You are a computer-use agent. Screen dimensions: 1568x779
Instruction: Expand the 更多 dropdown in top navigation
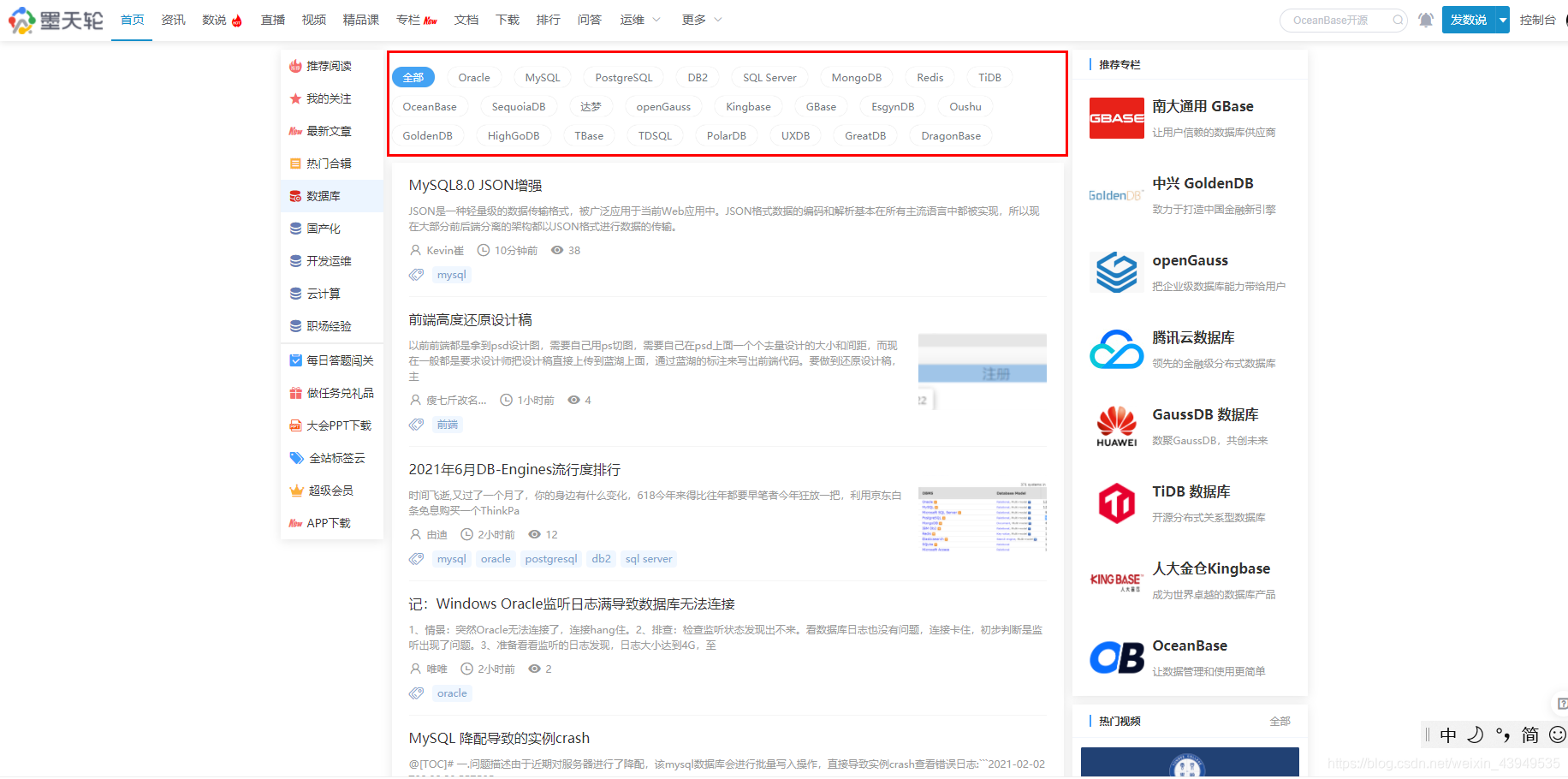click(702, 20)
